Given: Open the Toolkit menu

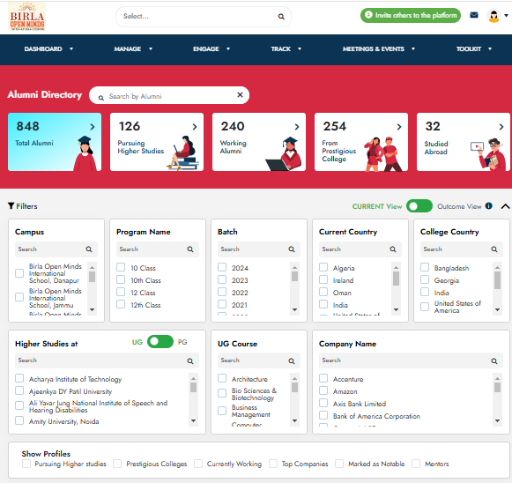Looking at the screenshot, I should [474, 49].
